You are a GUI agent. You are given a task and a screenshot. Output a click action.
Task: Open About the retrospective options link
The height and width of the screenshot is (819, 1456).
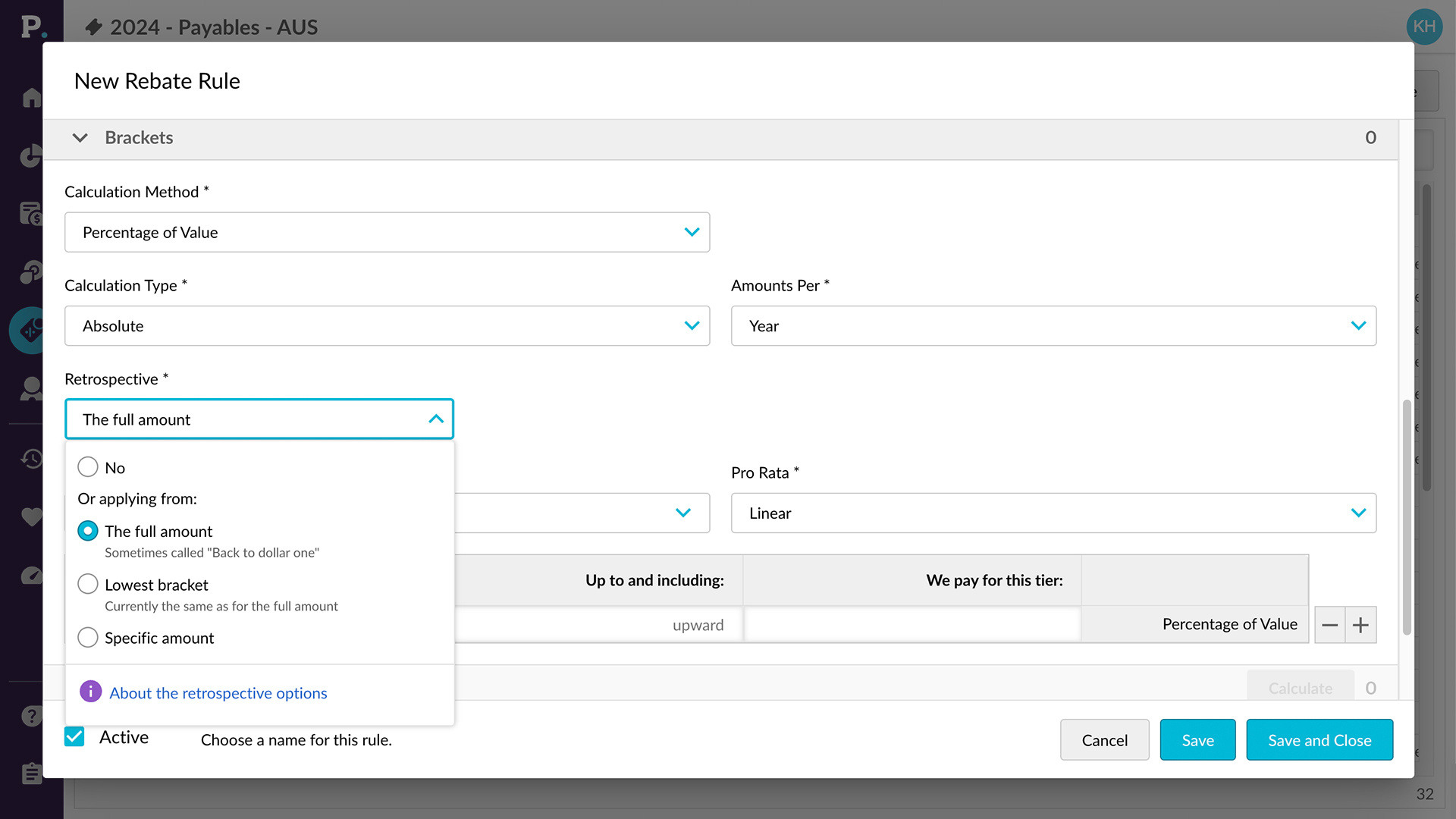(x=218, y=693)
